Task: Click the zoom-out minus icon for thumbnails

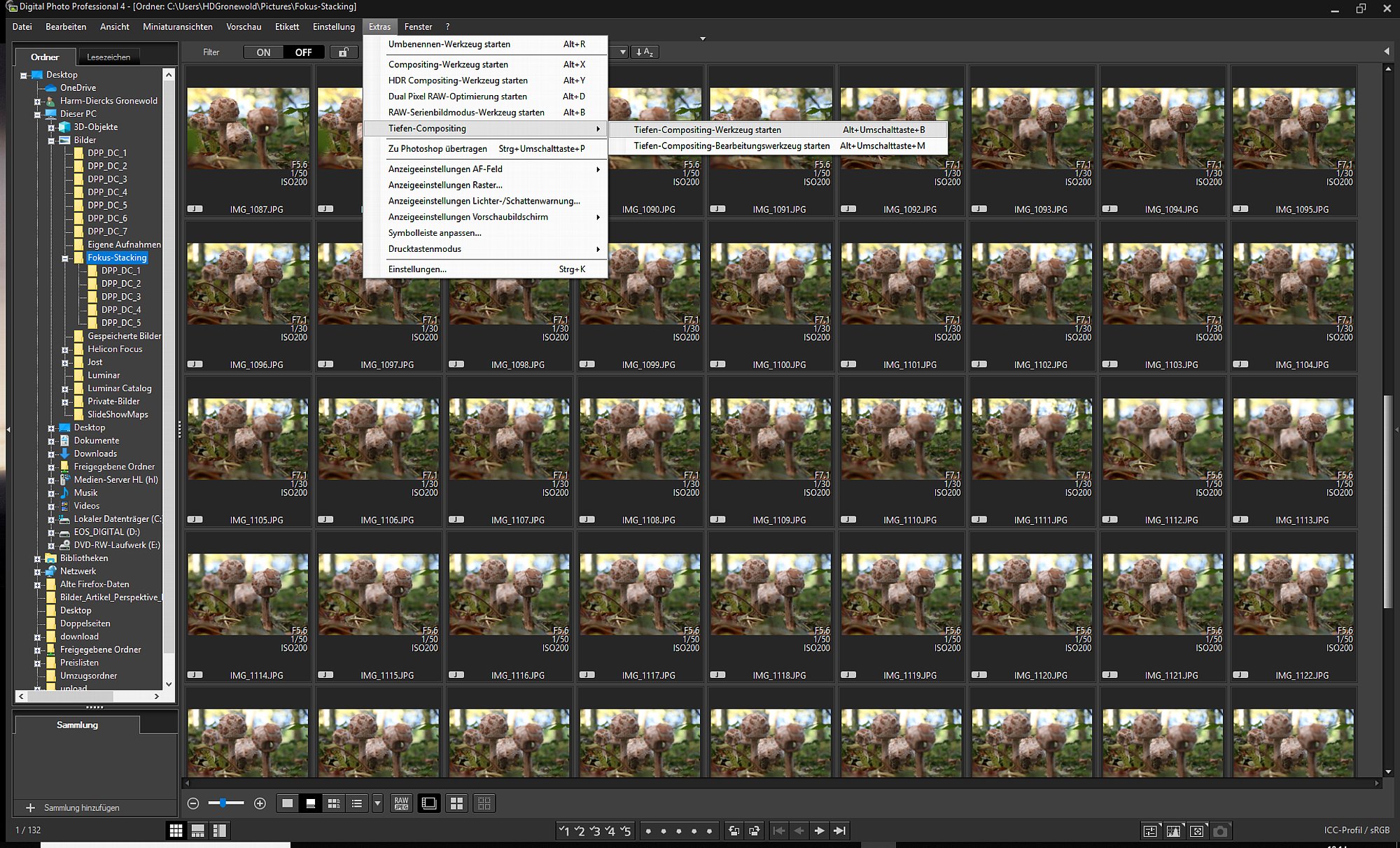Action: coord(194,803)
